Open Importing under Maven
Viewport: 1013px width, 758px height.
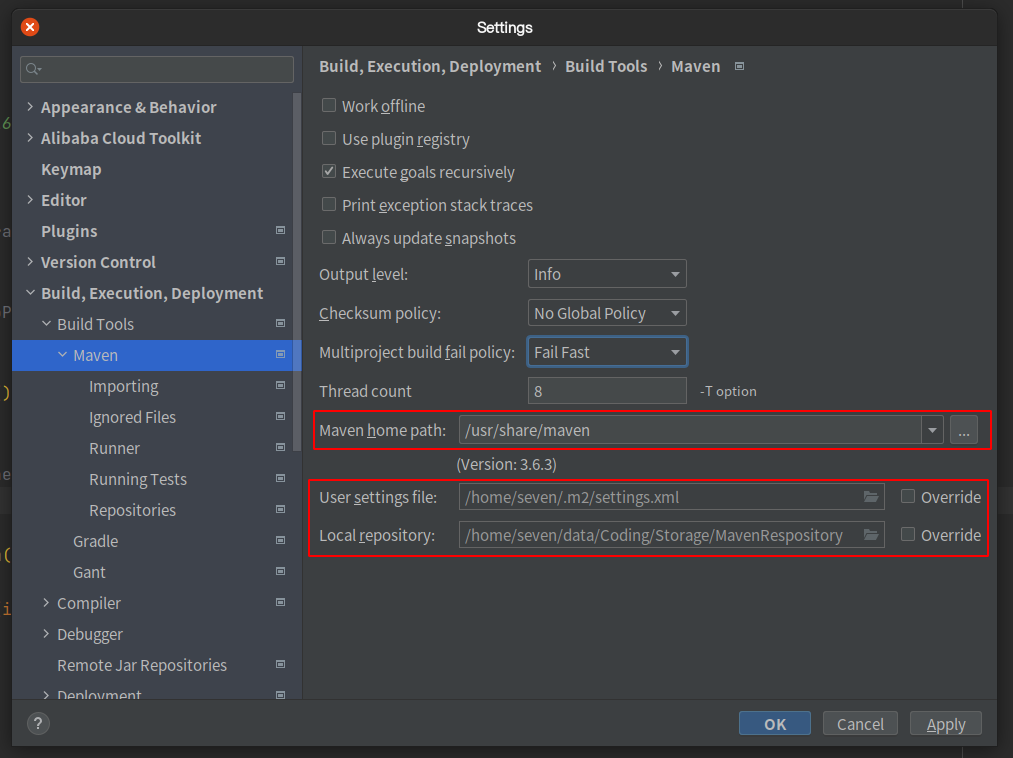click(123, 386)
